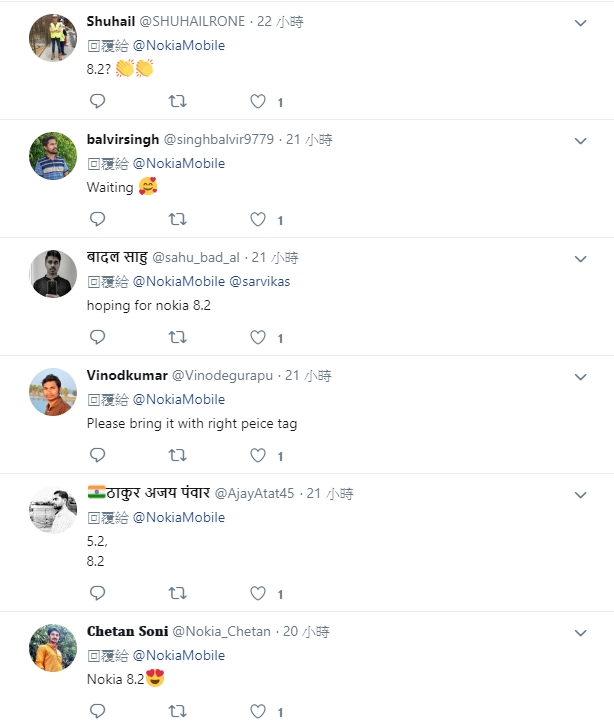Click Chetan Soni's profile avatar

click(53, 648)
